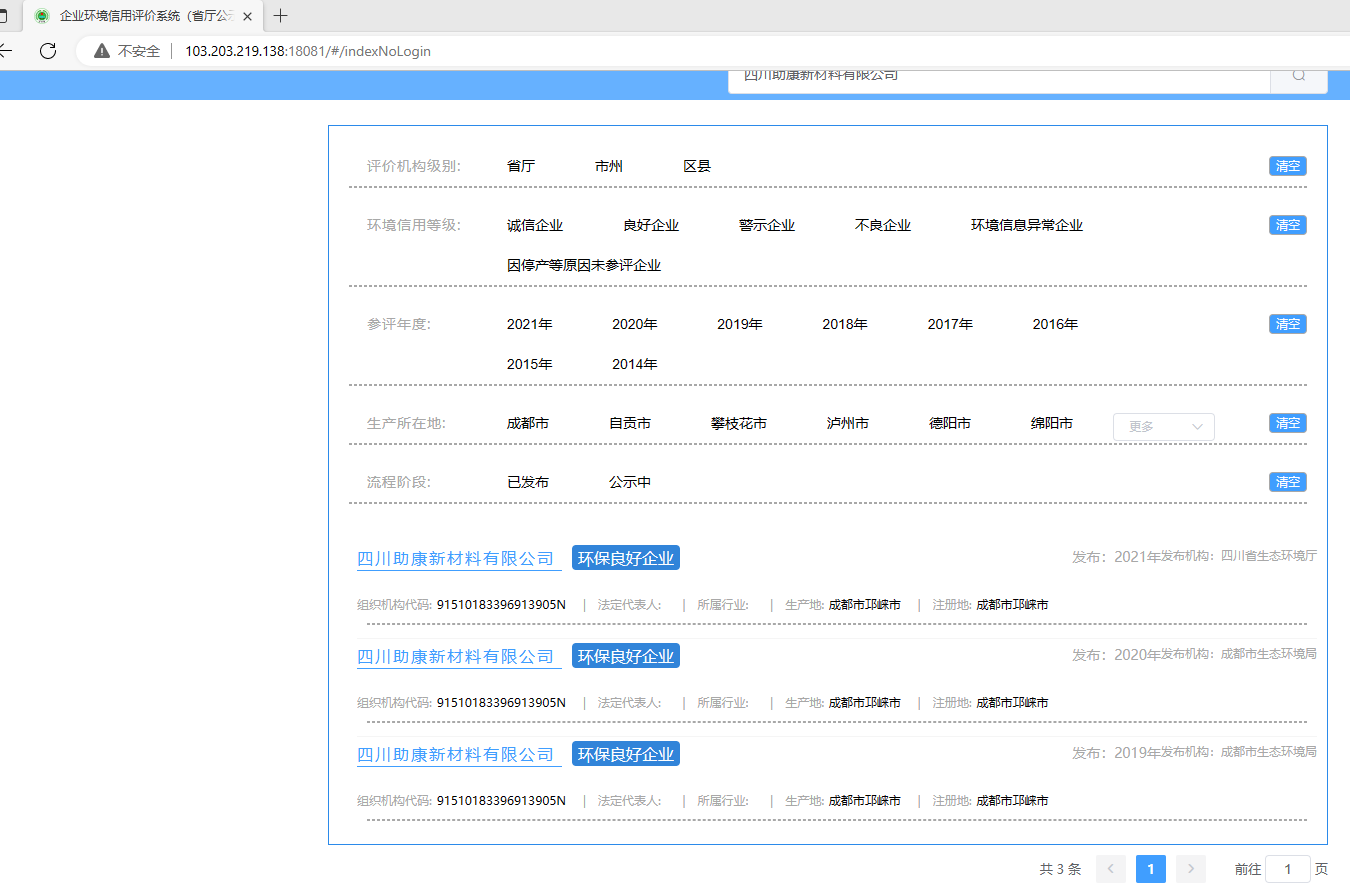Select the 成都市 production location filter
Viewport: 1350px width, 895px height.
click(527, 423)
